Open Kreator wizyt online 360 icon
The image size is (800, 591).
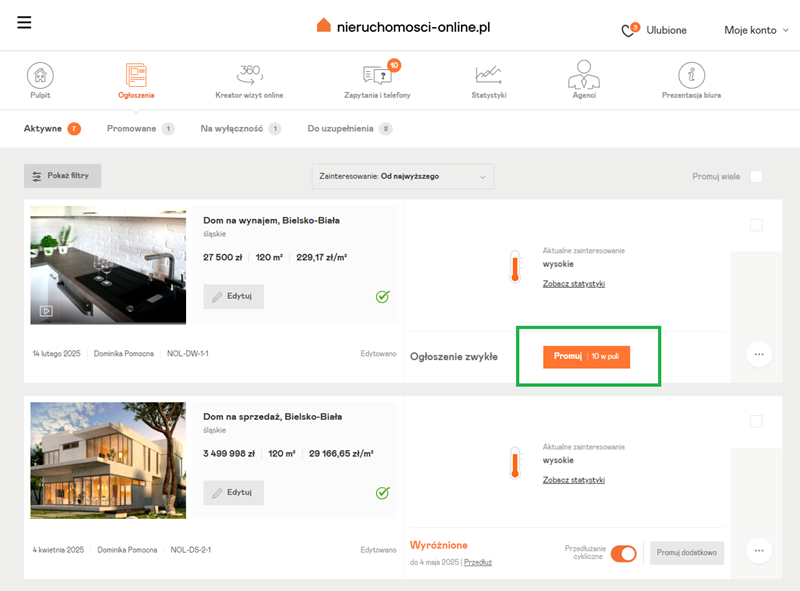click(249, 75)
